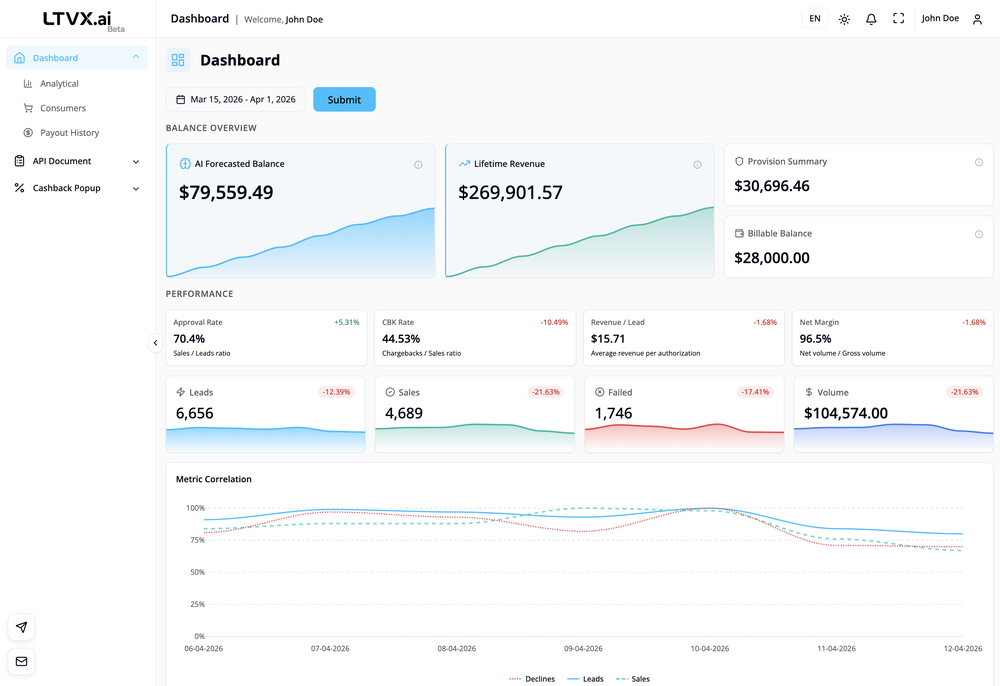Click the AI Forecasted Balance globe icon
Viewport: 1000px width, 686px height.
(183, 164)
